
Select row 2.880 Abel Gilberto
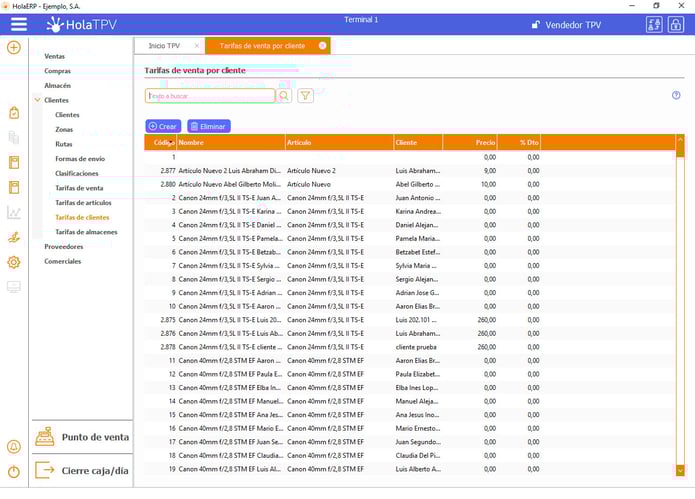tap(410, 184)
